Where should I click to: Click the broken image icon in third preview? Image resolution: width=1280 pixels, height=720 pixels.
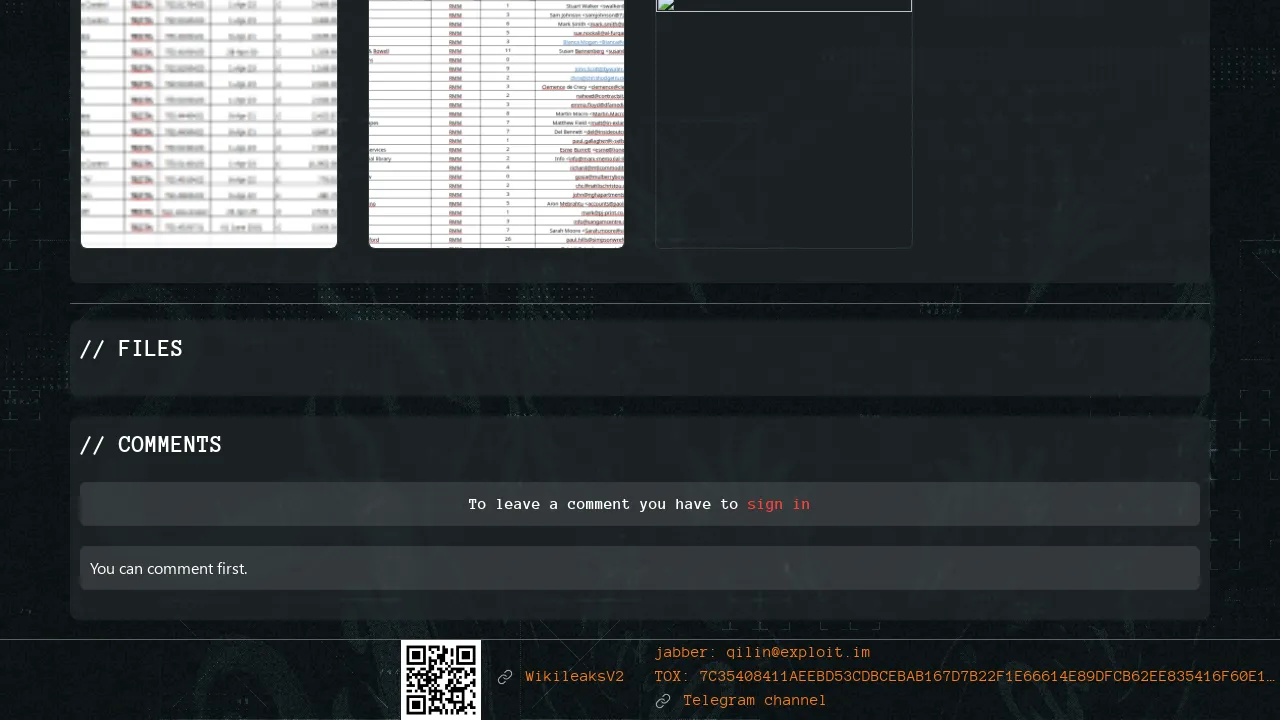click(x=666, y=5)
